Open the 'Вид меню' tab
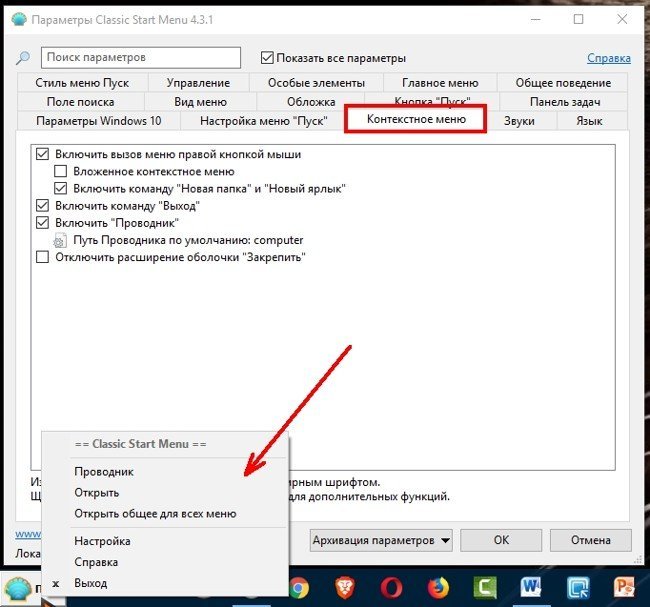Viewport: 650px width, 607px height. pyautogui.click(x=200, y=102)
